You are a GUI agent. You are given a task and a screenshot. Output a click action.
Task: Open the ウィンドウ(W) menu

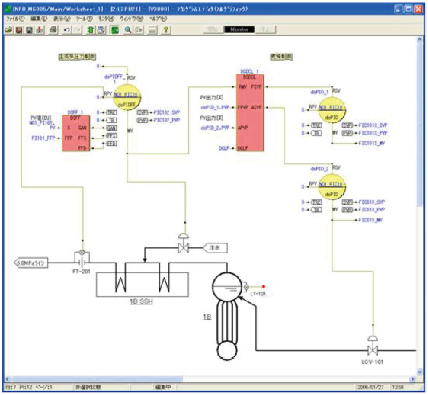[x=132, y=19]
